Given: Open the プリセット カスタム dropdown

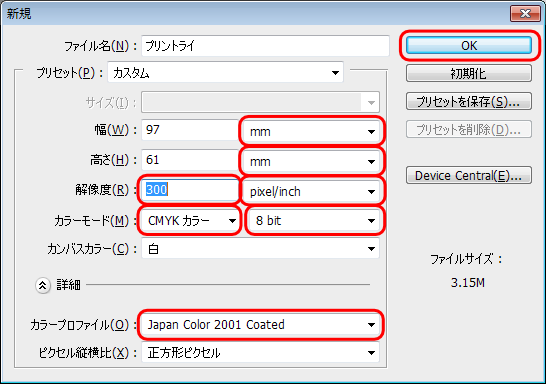Looking at the screenshot, I should pyautogui.click(x=226, y=73).
